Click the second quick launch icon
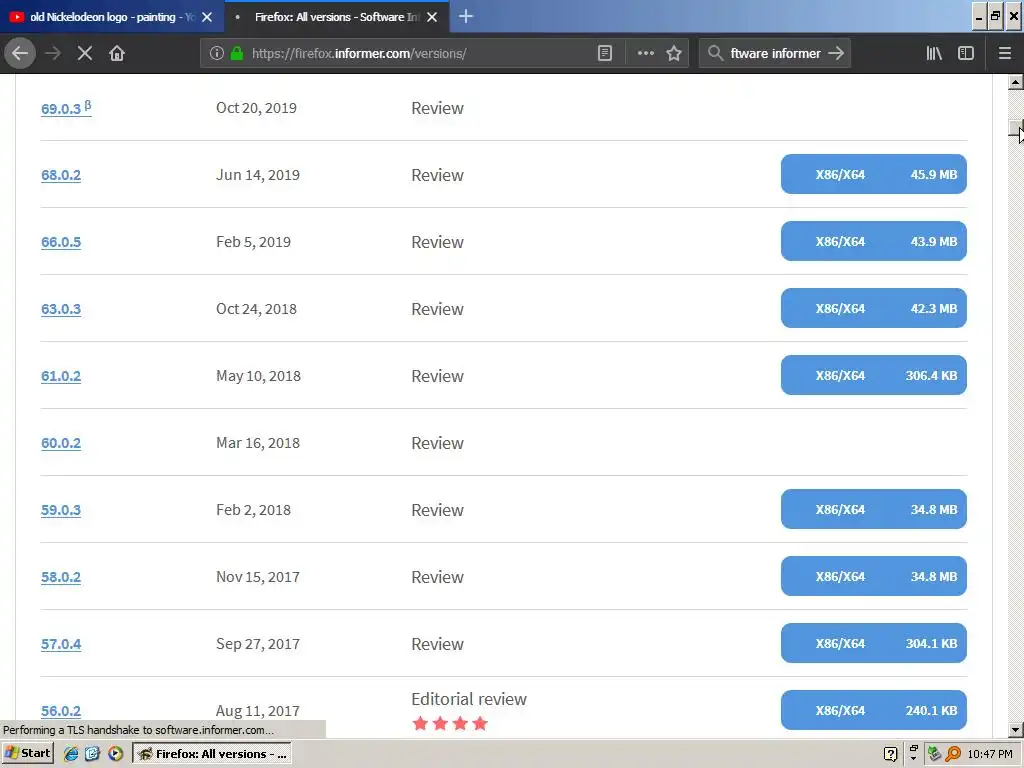This screenshot has width=1024, height=768. [92, 754]
